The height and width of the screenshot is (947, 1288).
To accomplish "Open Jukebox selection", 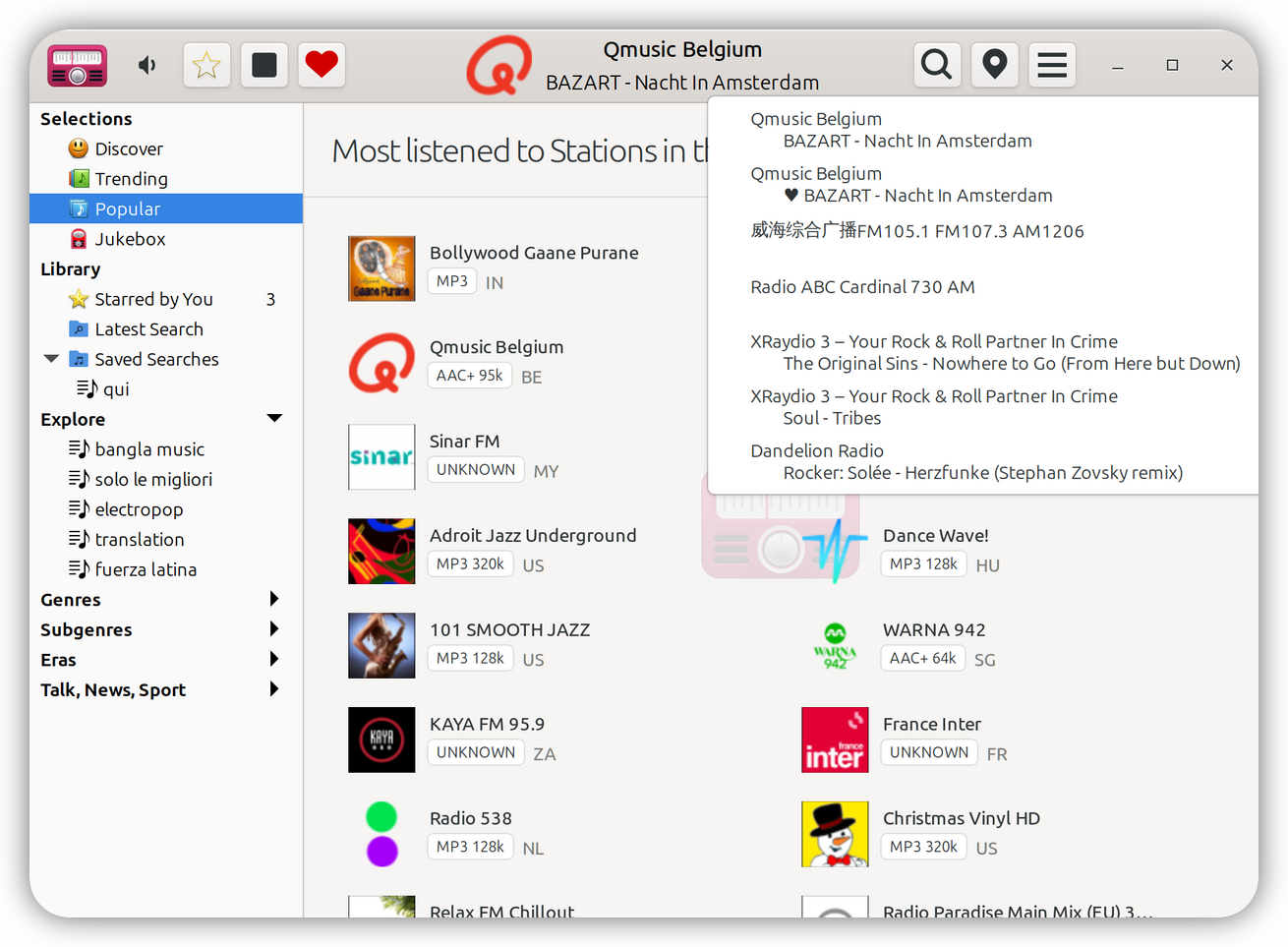I will click(130, 239).
